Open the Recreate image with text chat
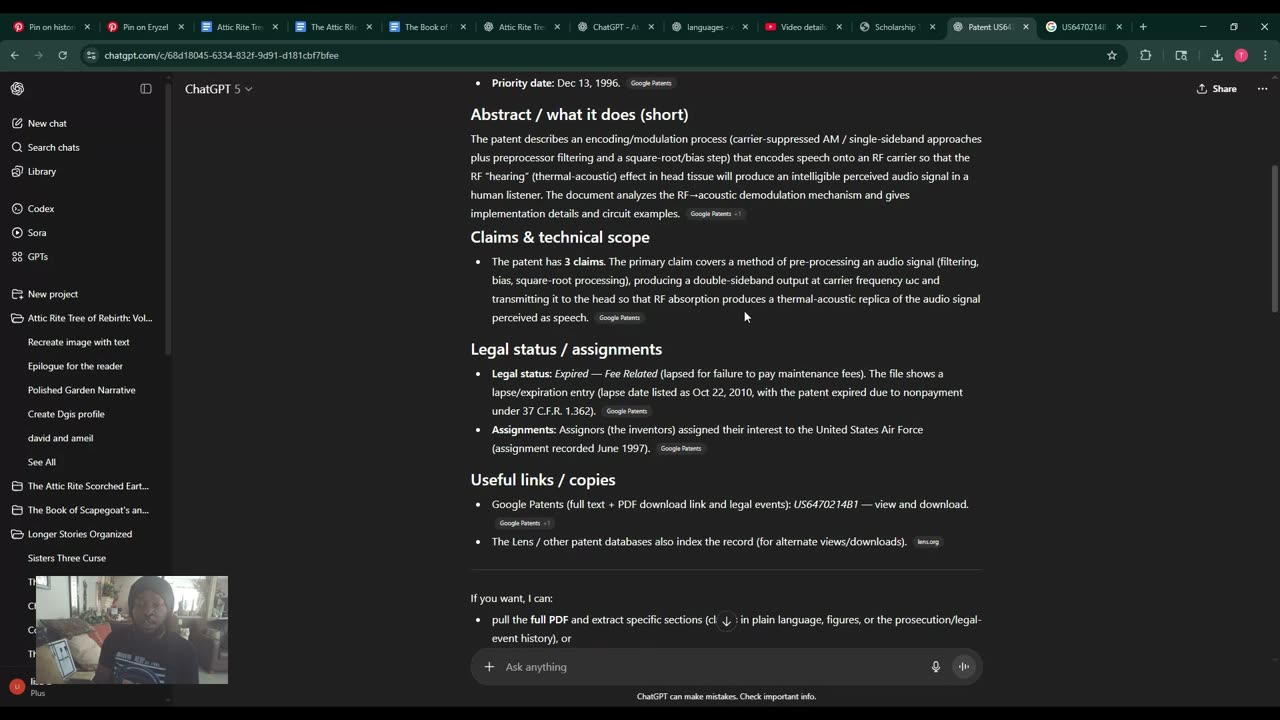 point(79,342)
